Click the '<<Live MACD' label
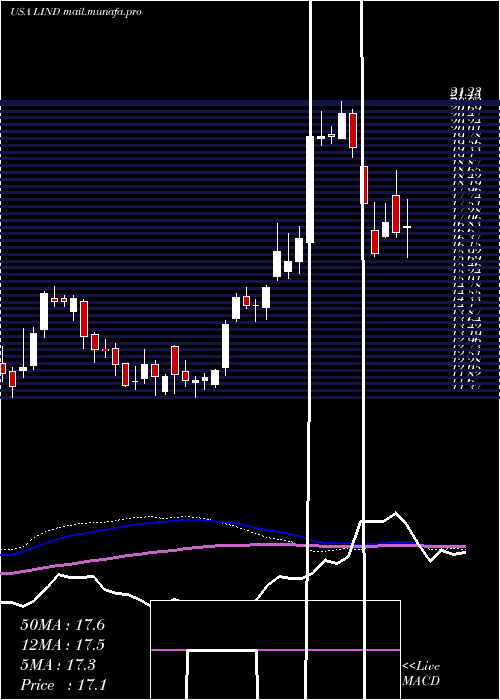The height and width of the screenshot is (700, 500). [x=421, y=674]
